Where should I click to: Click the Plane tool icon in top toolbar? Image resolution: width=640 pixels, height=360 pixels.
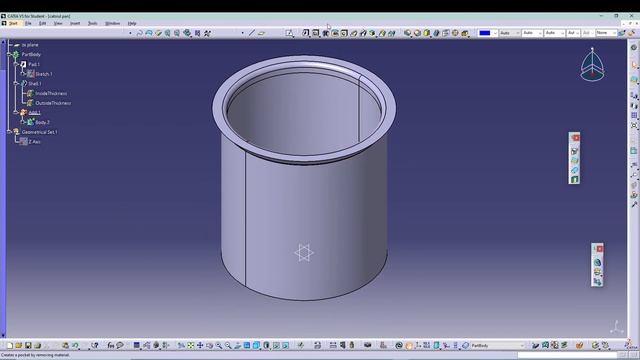(x=262, y=33)
